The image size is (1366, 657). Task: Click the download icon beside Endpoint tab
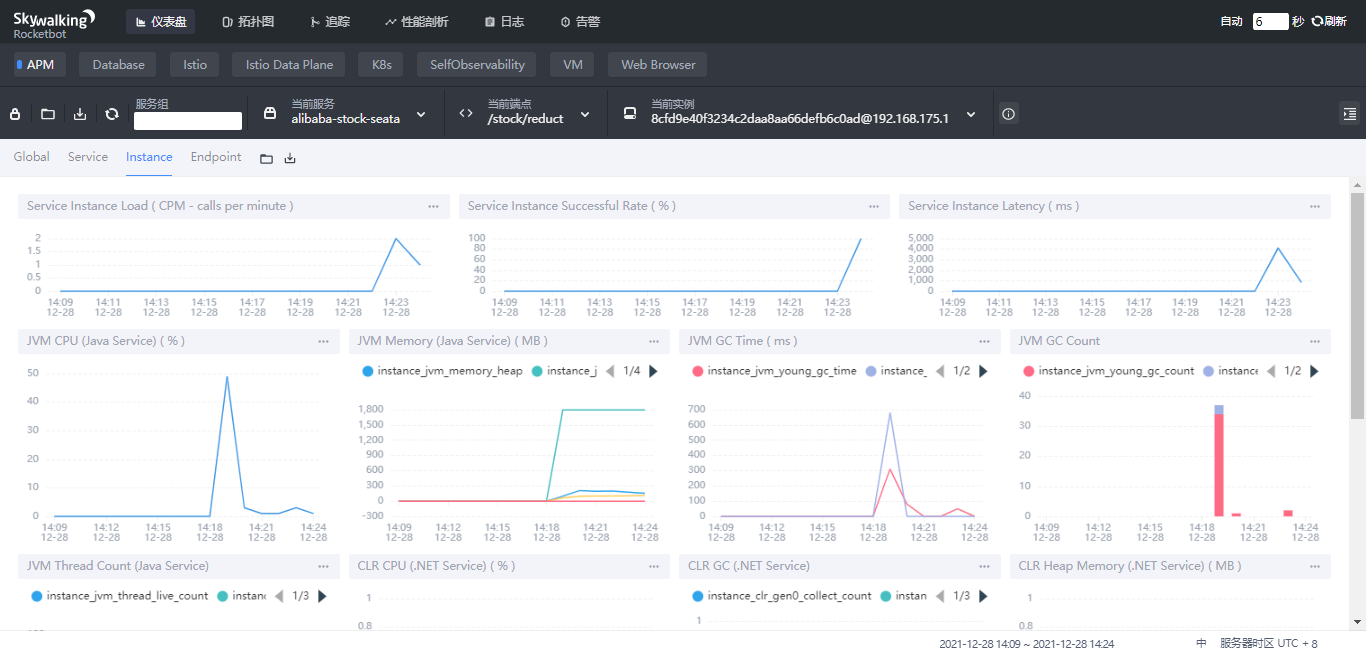click(290, 158)
